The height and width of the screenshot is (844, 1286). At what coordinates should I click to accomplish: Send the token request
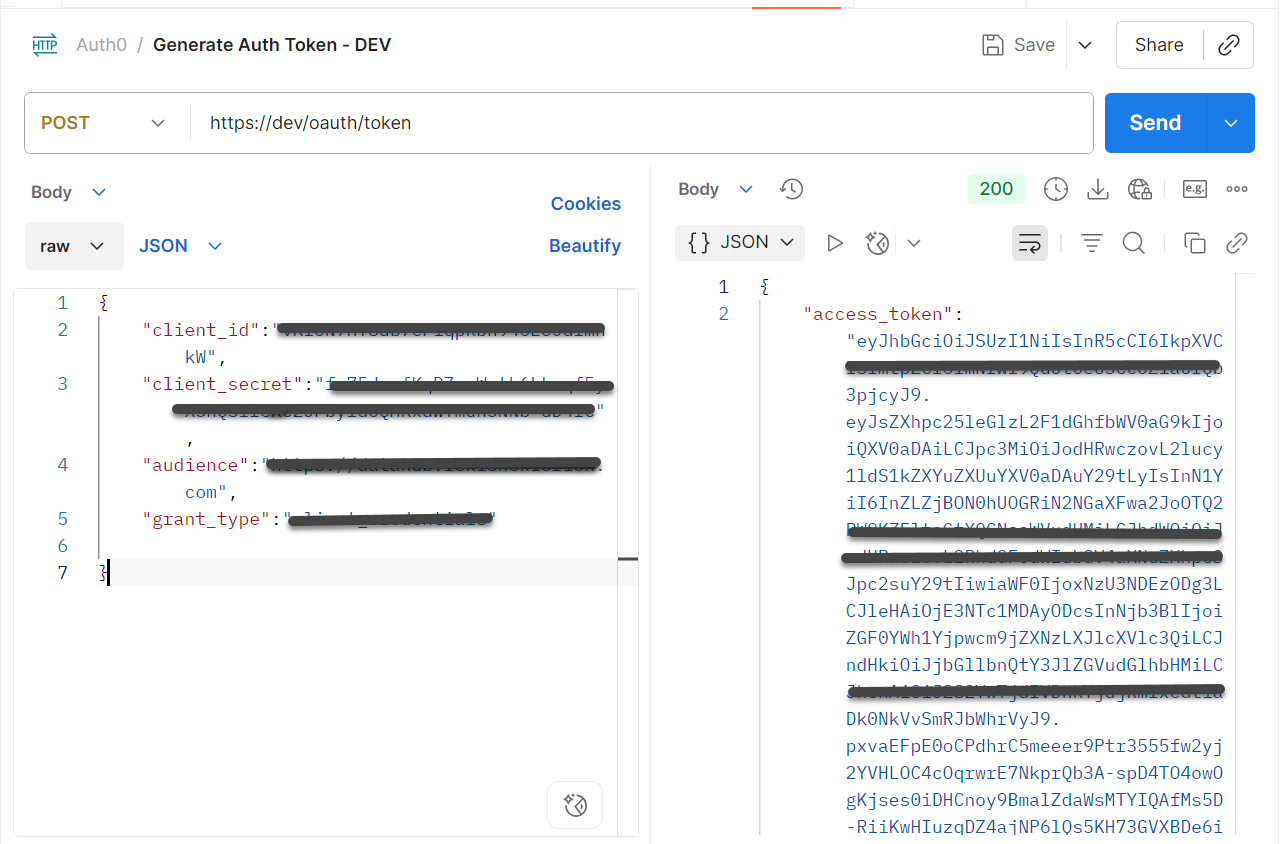[x=1154, y=122]
